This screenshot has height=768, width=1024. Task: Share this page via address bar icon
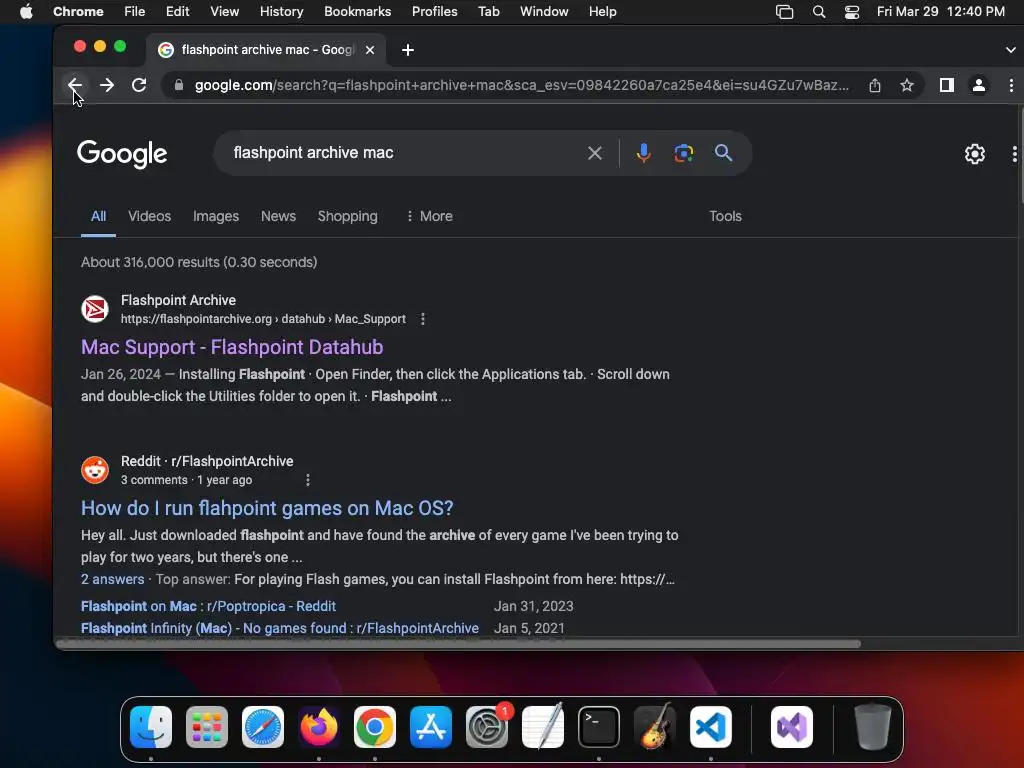pos(875,86)
